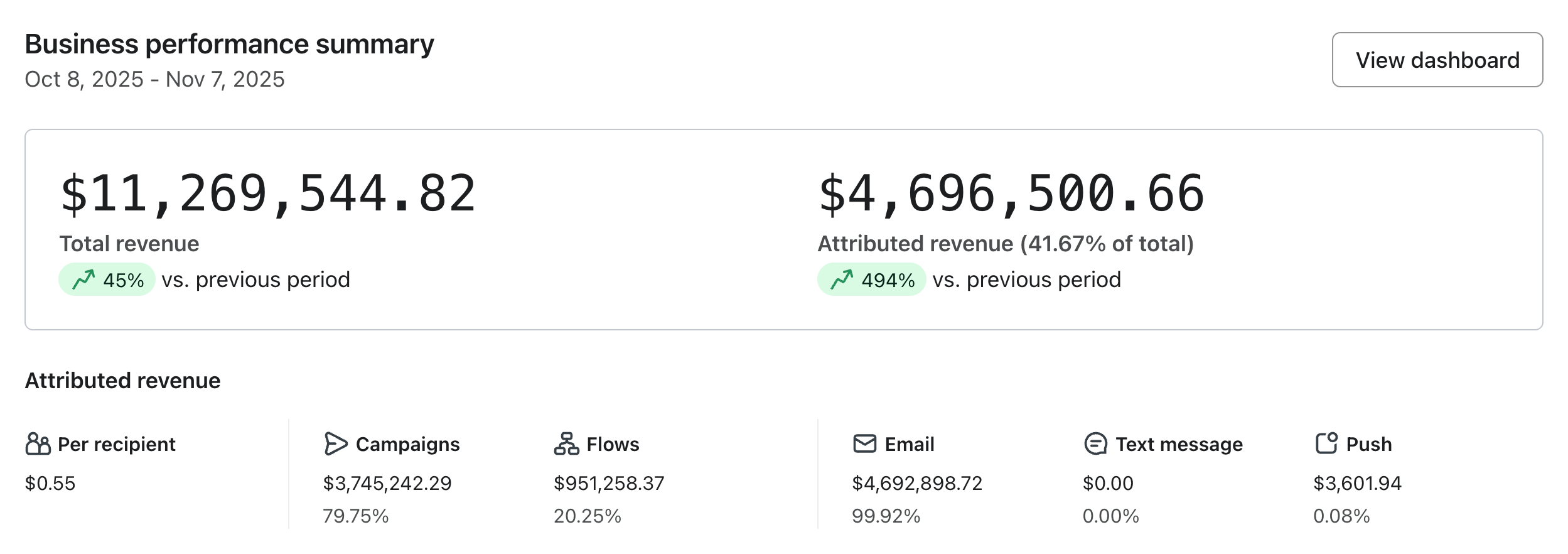The width and height of the screenshot is (1568, 554).
Task: Click the trend arrow in 45% badge
Action: (83, 280)
